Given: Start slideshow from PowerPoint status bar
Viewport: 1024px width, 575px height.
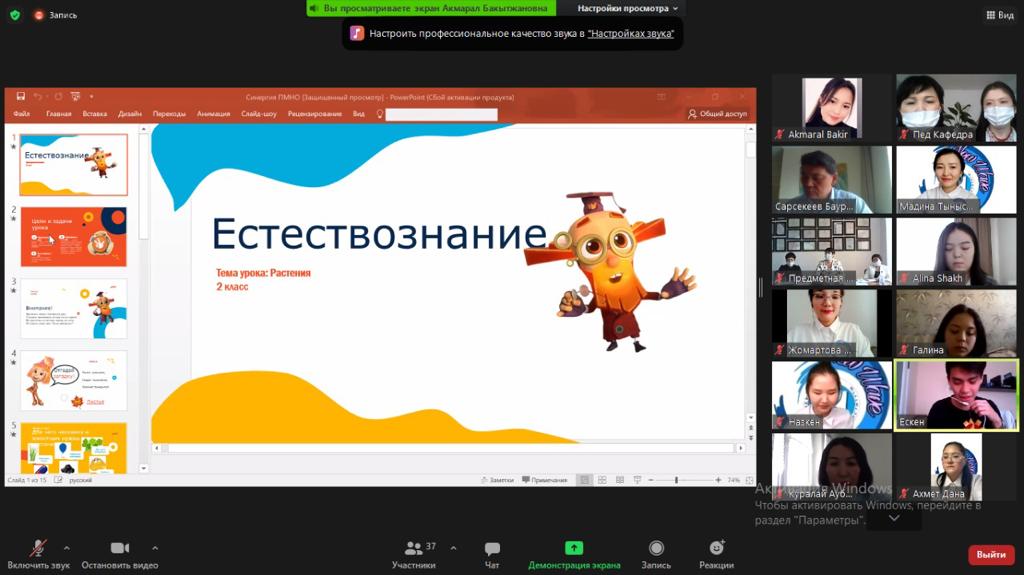Looking at the screenshot, I should click(x=638, y=481).
